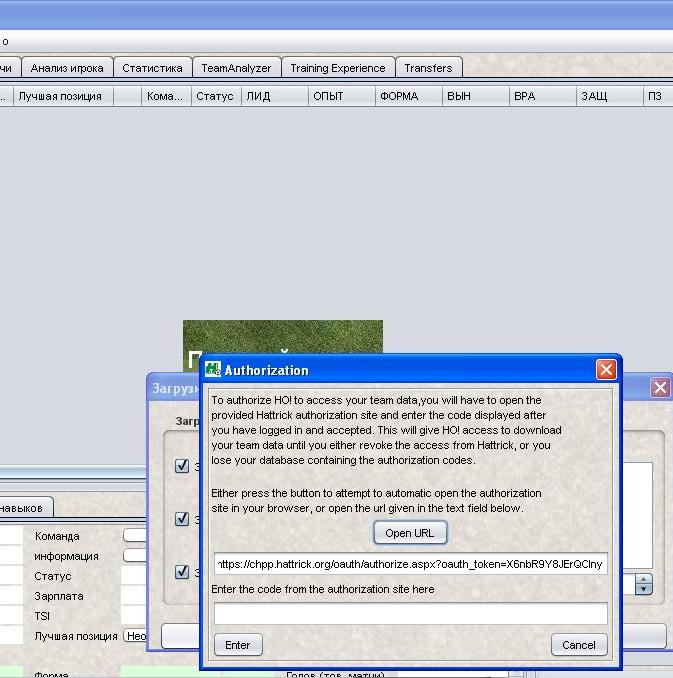This screenshot has width=673, height=678.
Task: Click the HO! icon in Authorization title bar
Action: click(213, 369)
